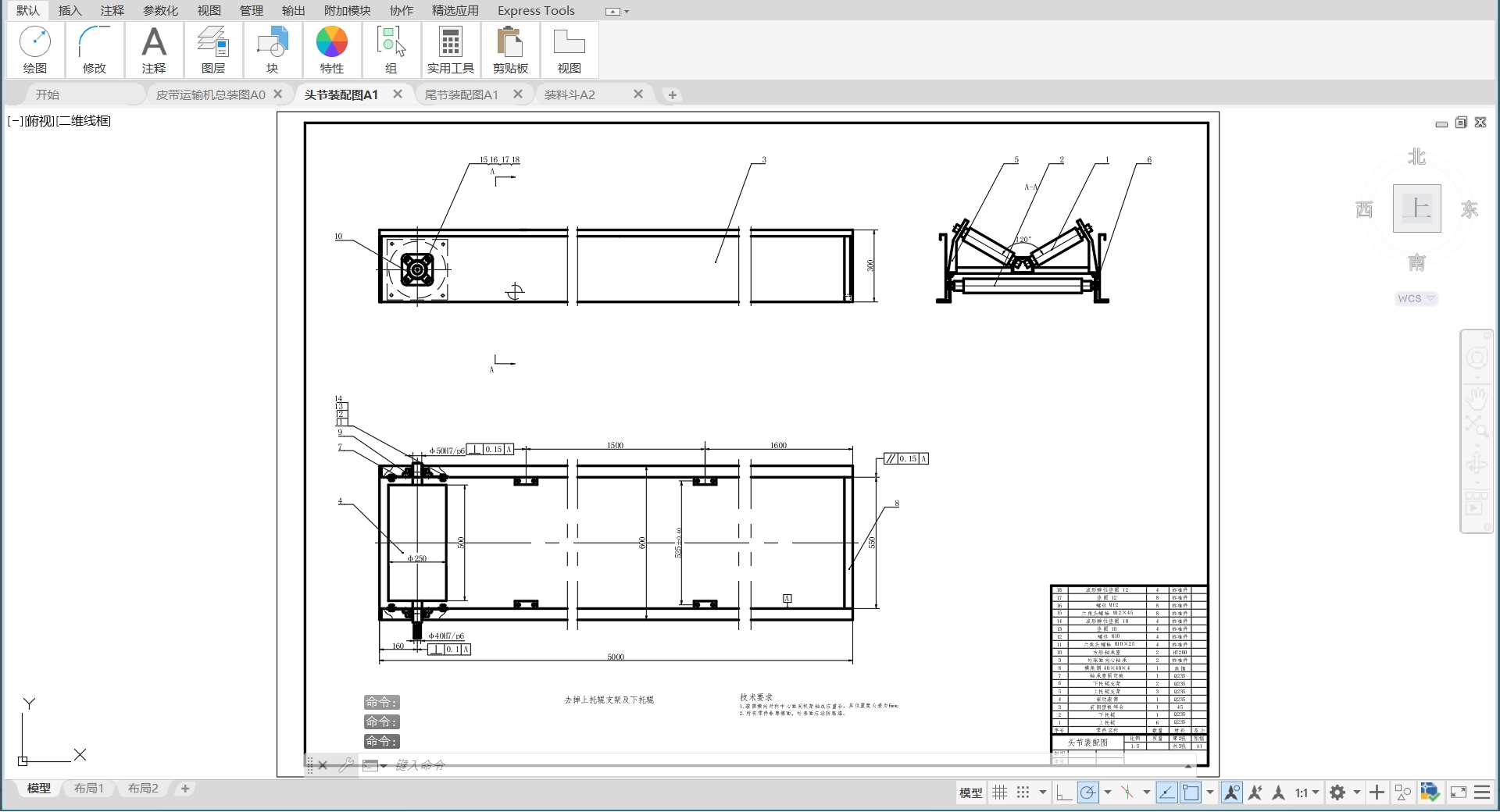Close the command line with X icon
The width and height of the screenshot is (1500, 812).
(x=323, y=765)
